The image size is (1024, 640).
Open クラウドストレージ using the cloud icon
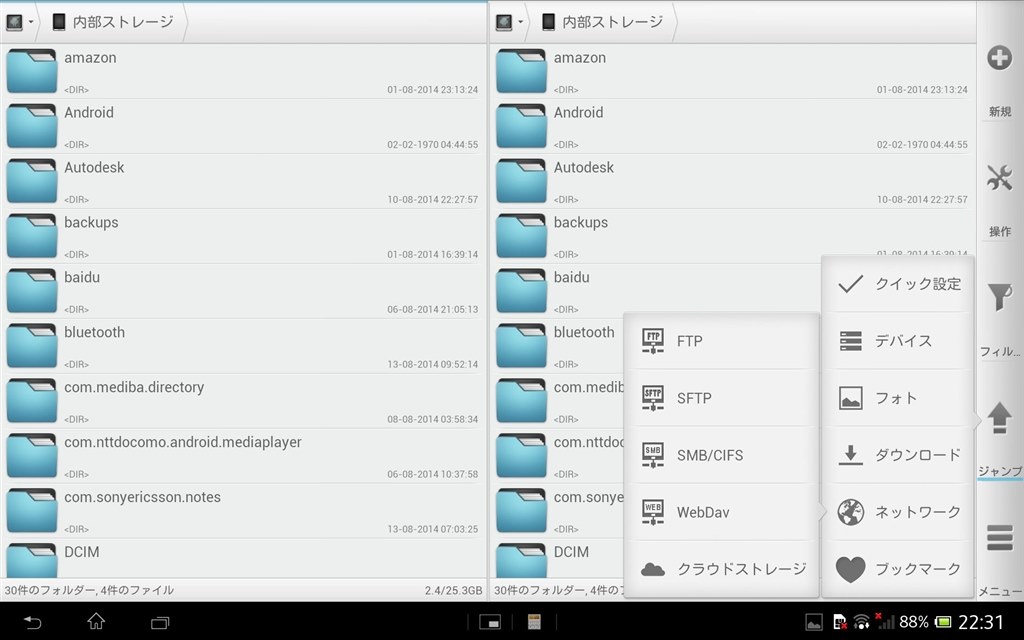(x=651, y=568)
